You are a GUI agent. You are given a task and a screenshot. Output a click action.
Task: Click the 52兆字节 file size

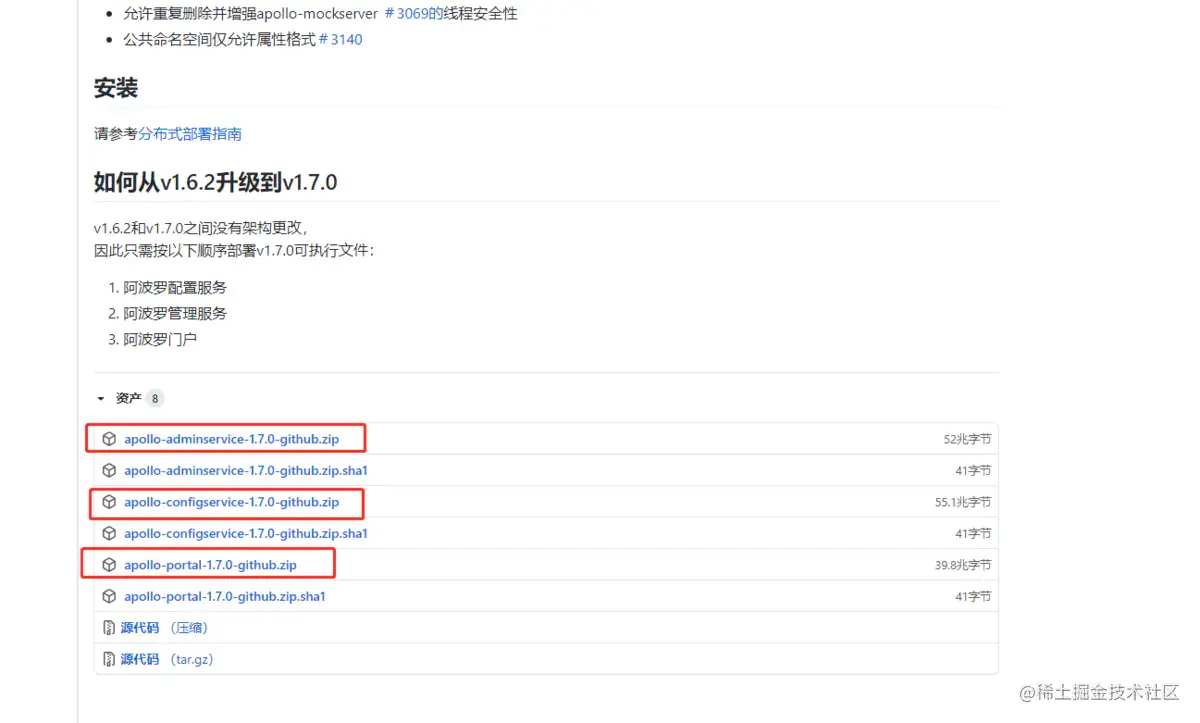pos(967,439)
